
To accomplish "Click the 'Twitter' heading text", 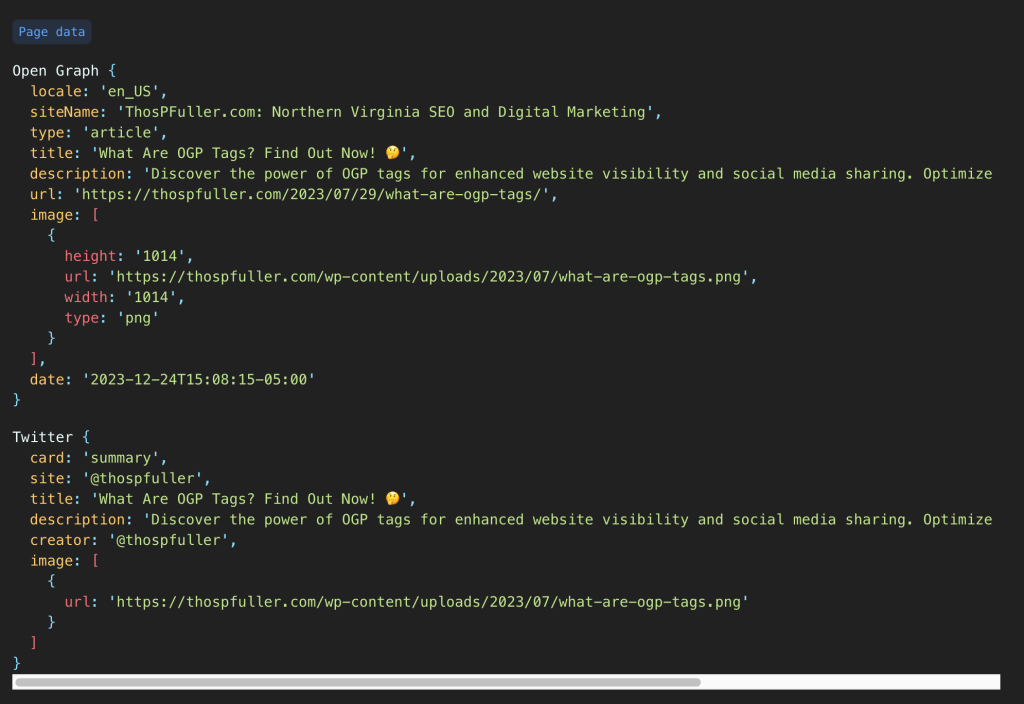I will (42, 437).
